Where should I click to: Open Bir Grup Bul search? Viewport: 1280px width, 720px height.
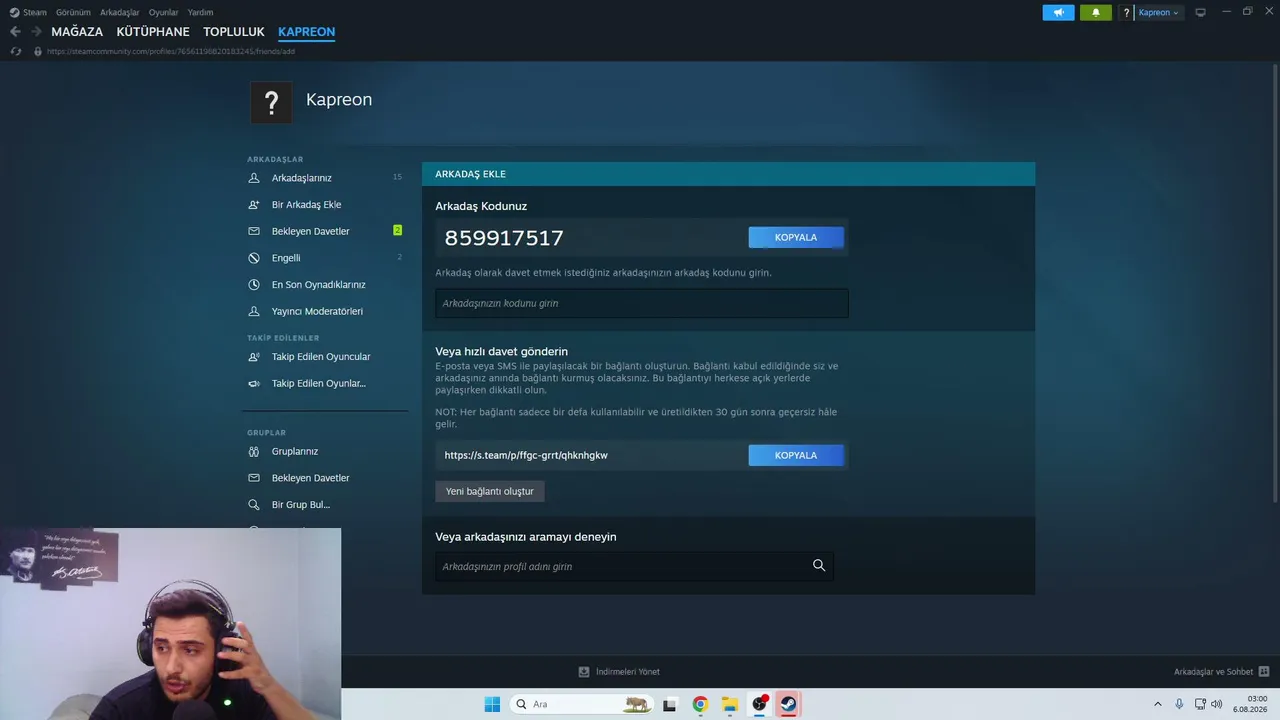(301, 505)
